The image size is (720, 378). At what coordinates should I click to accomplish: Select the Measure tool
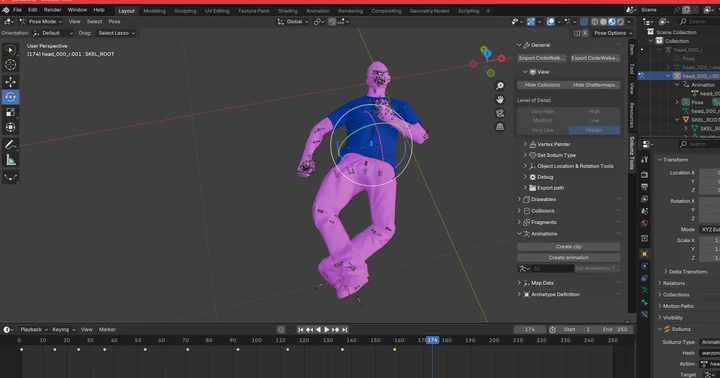point(10,160)
